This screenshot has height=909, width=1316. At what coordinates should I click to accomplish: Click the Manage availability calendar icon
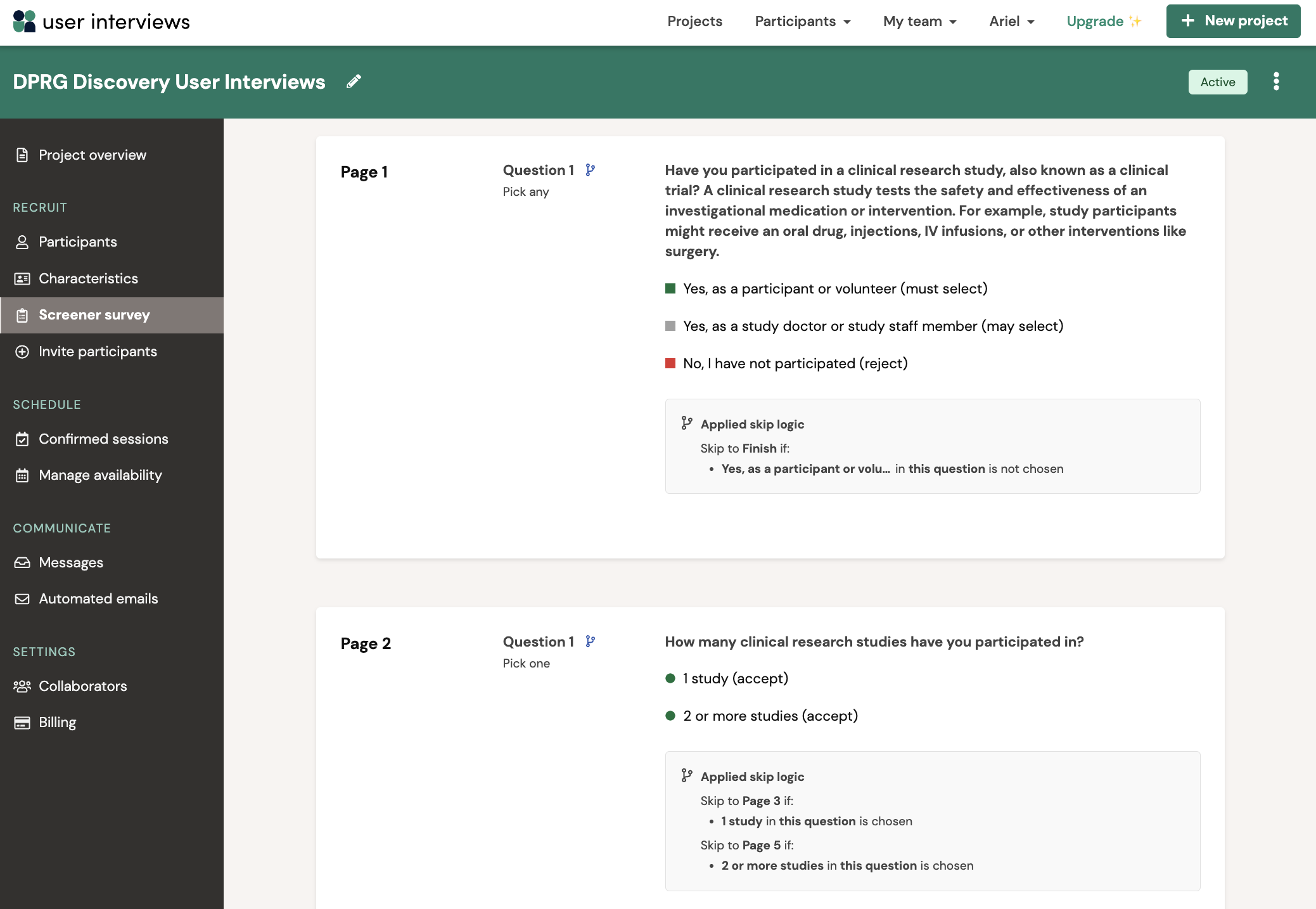[22, 475]
